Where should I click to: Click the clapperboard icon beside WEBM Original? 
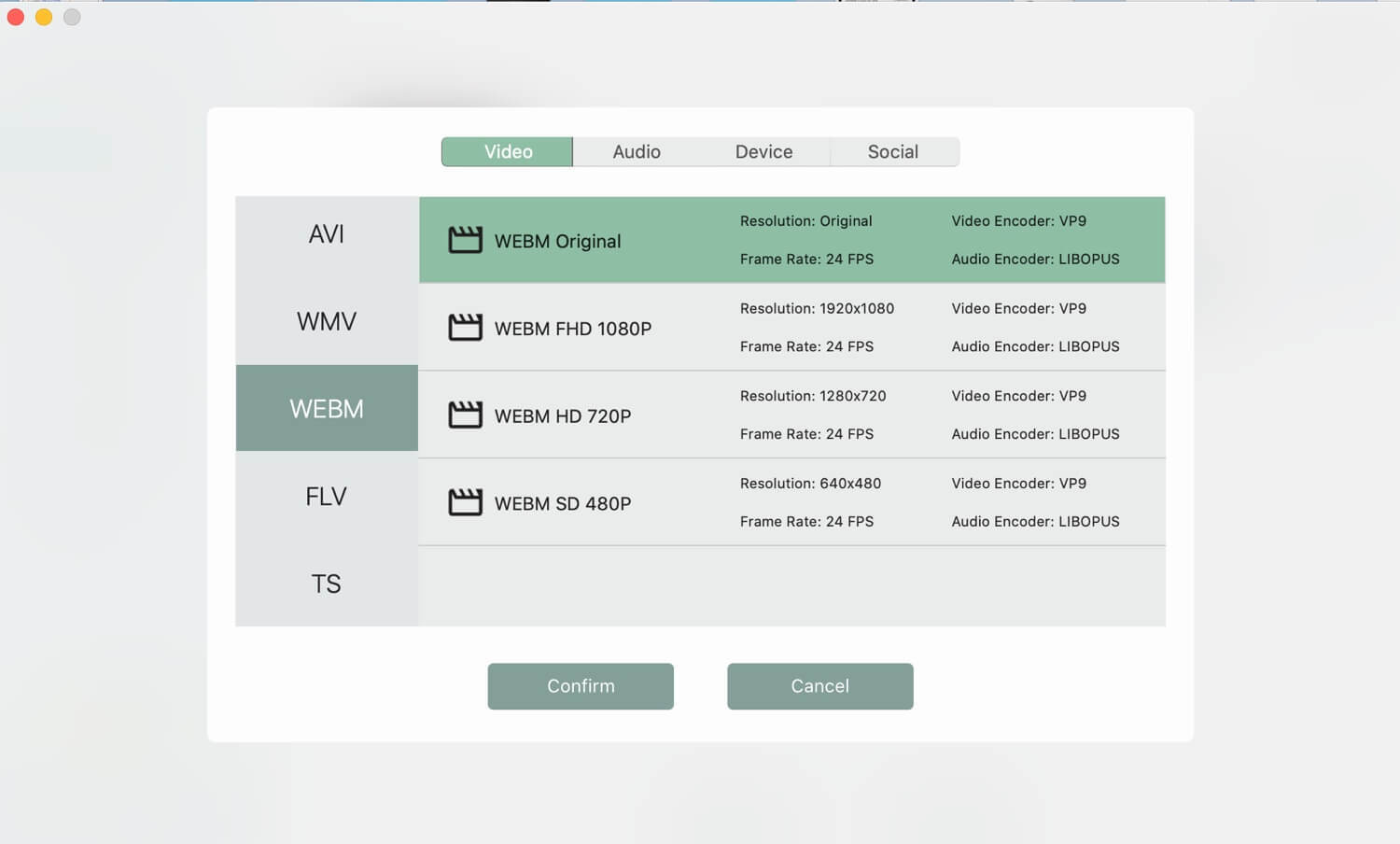(x=465, y=240)
